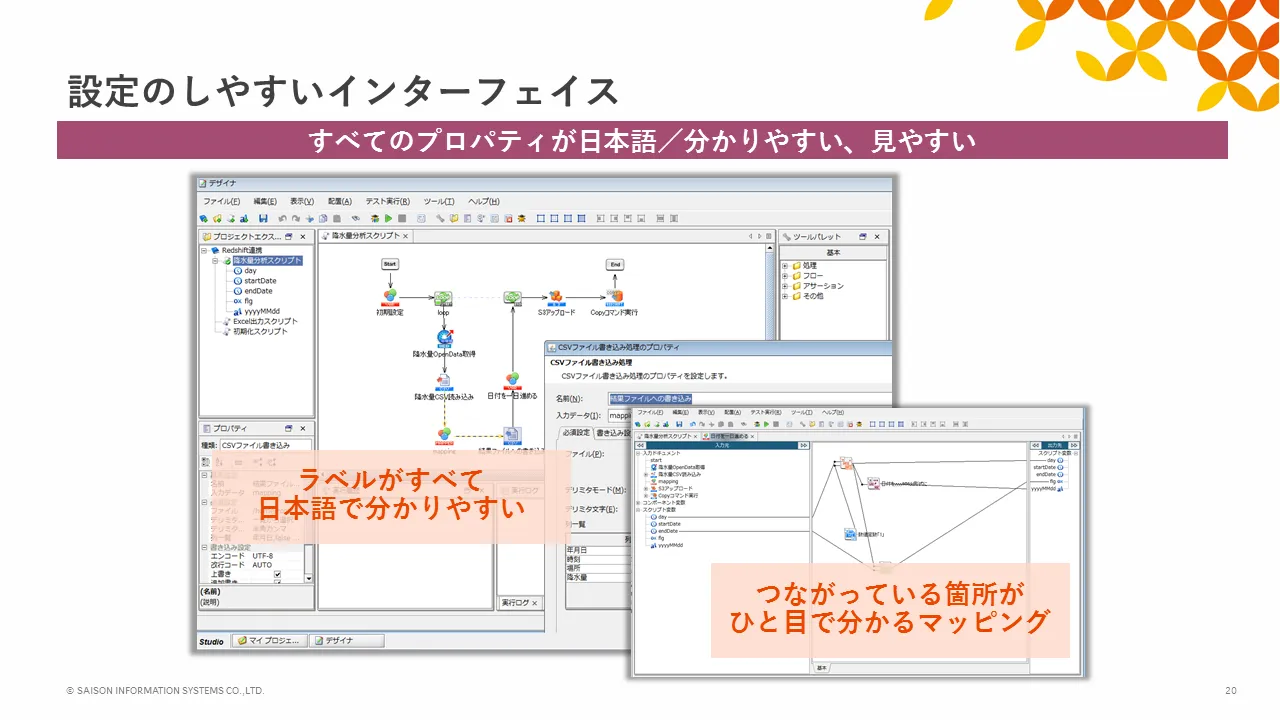The height and width of the screenshot is (720, 1280).
Task: Switch to the 書き込み設定 tab in CSV dialog
Action: pyautogui.click(x=614, y=433)
